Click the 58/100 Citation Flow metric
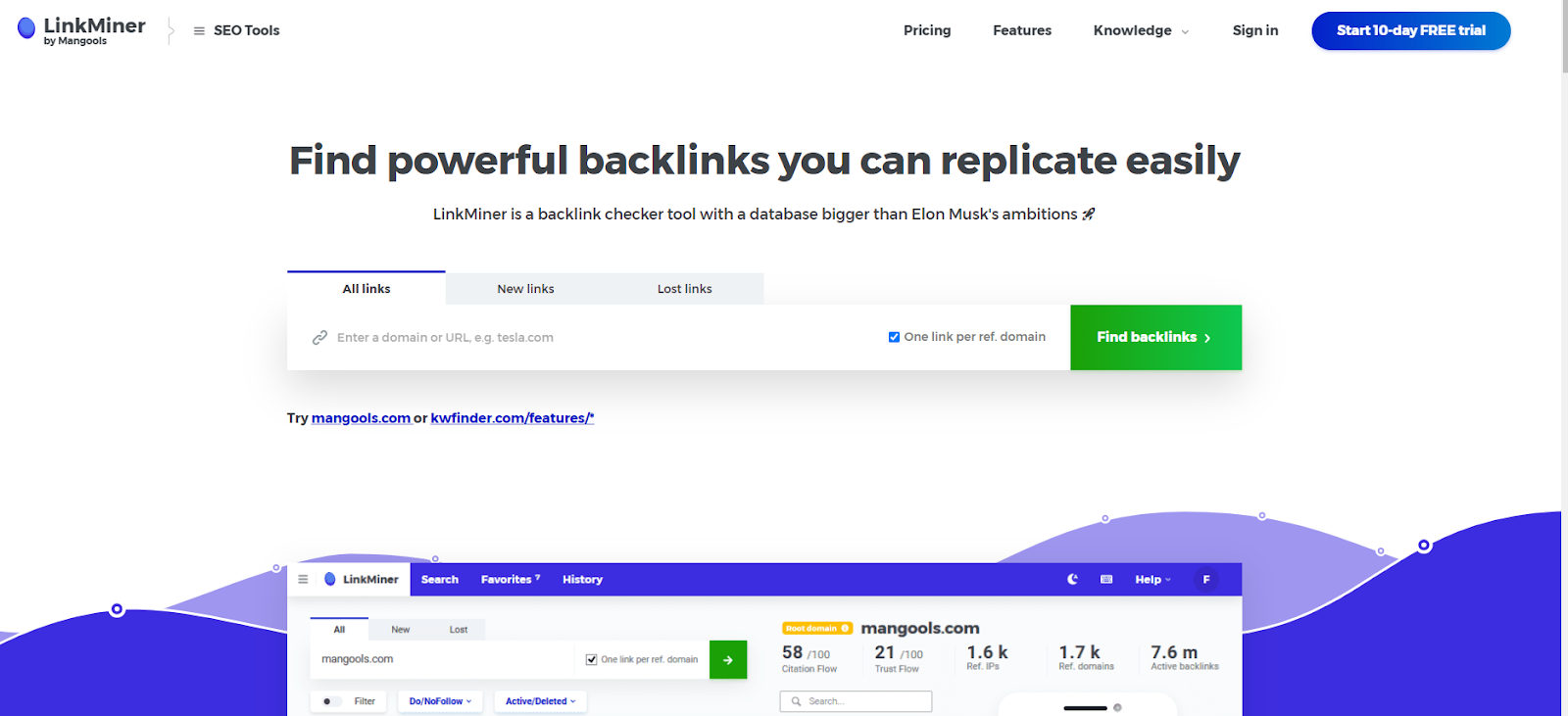 point(809,658)
